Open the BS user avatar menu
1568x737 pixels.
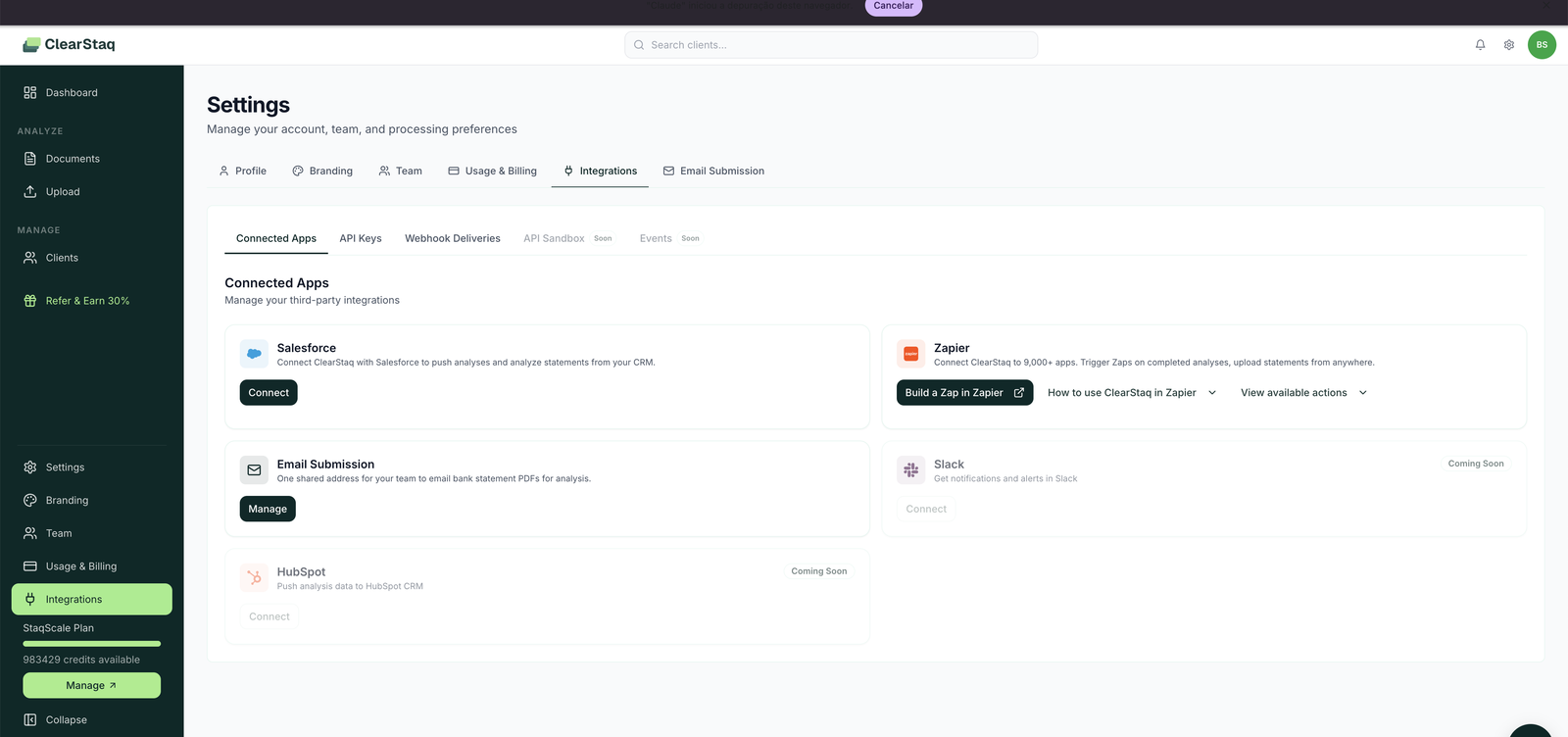(1542, 44)
